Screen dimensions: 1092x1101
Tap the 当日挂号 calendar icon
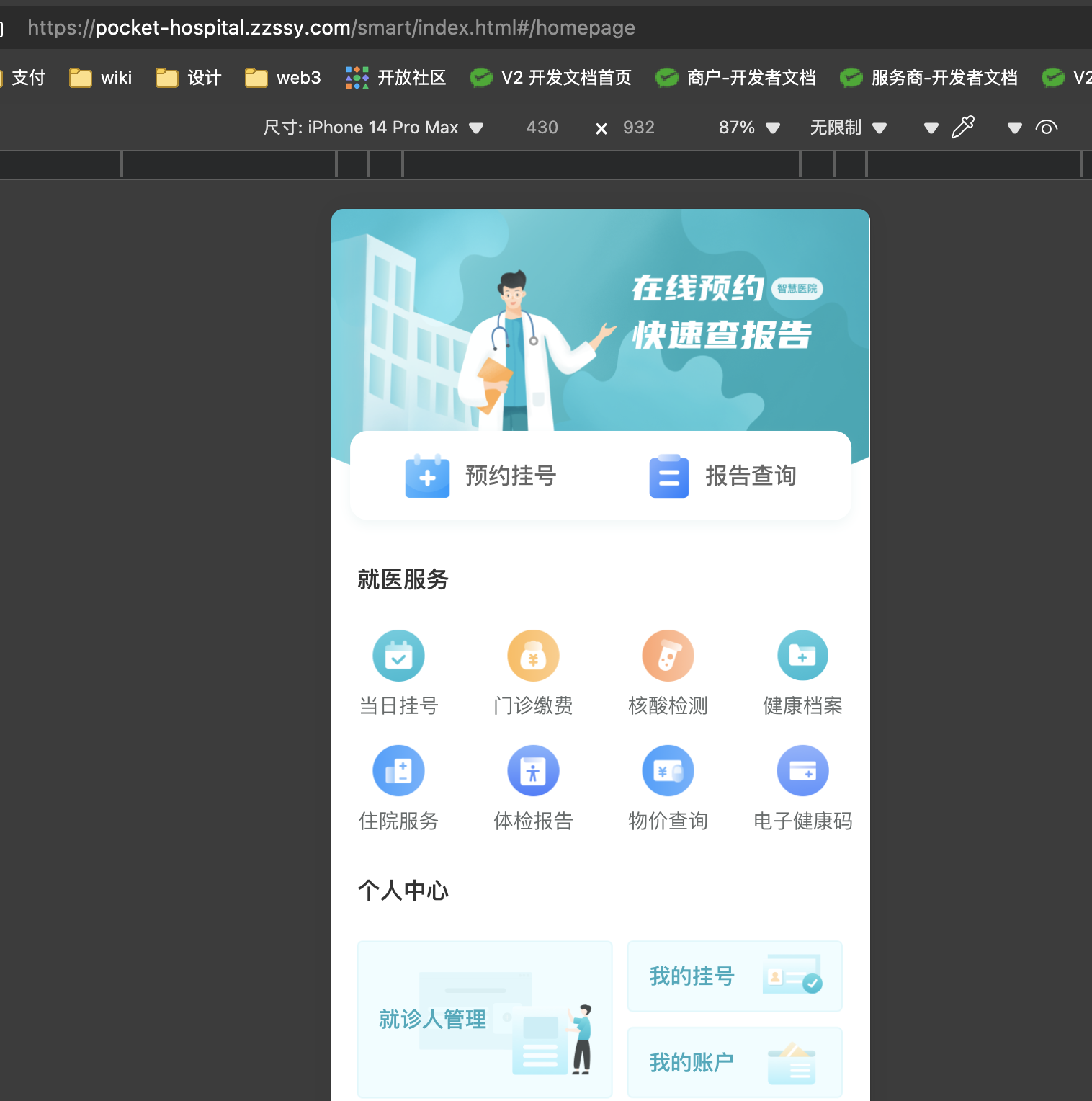pyautogui.click(x=398, y=656)
